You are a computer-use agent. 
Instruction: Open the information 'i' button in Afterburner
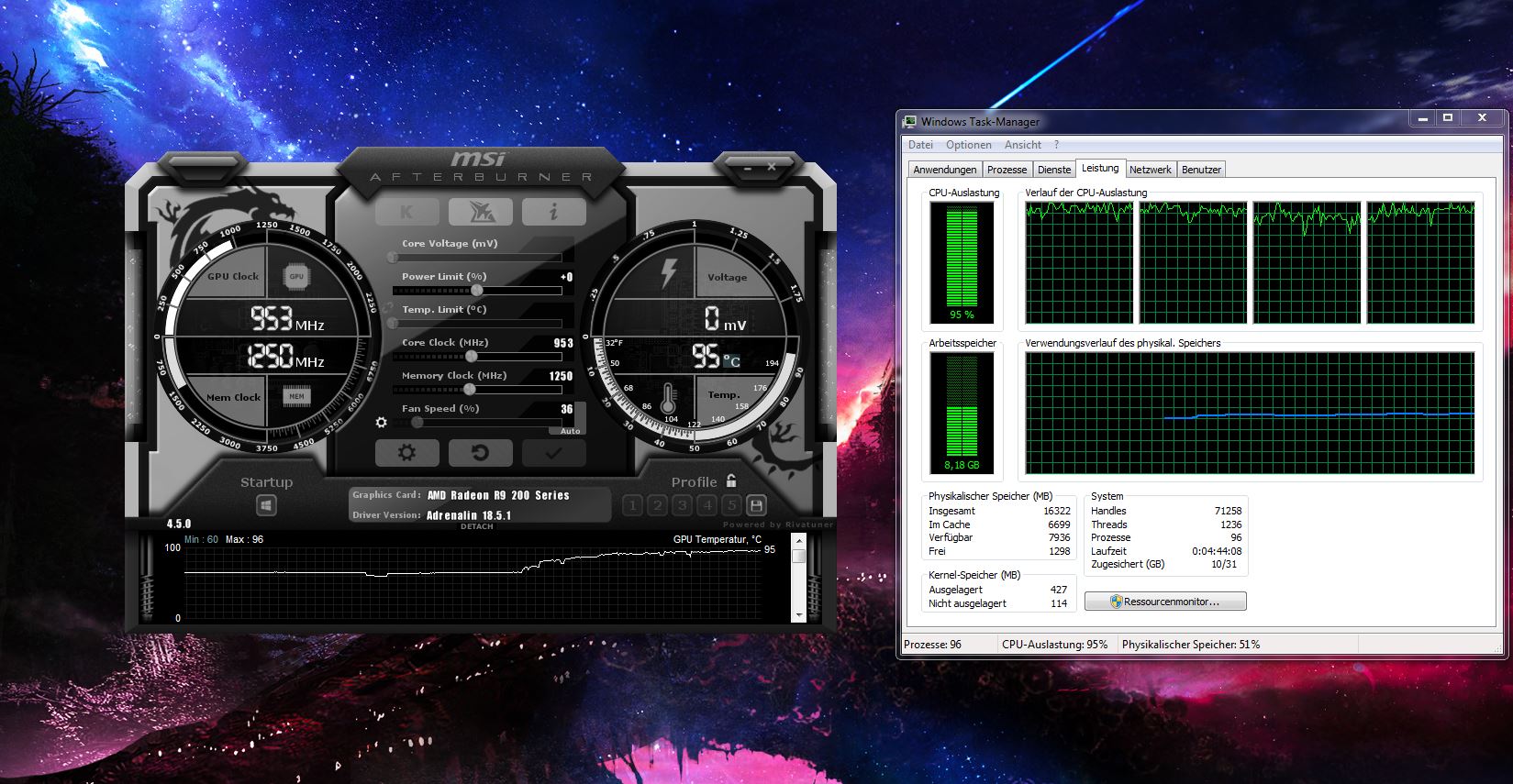tap(553, 212)
